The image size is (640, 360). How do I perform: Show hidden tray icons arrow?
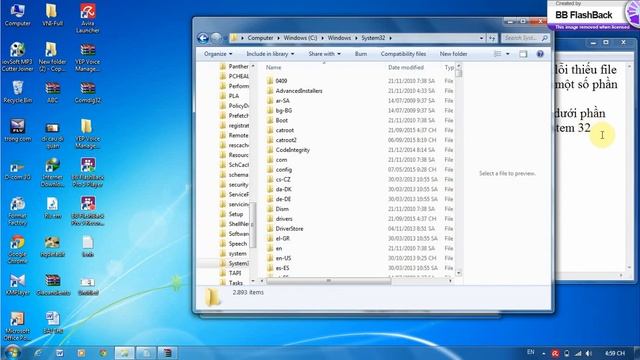[x=544, y=353]
